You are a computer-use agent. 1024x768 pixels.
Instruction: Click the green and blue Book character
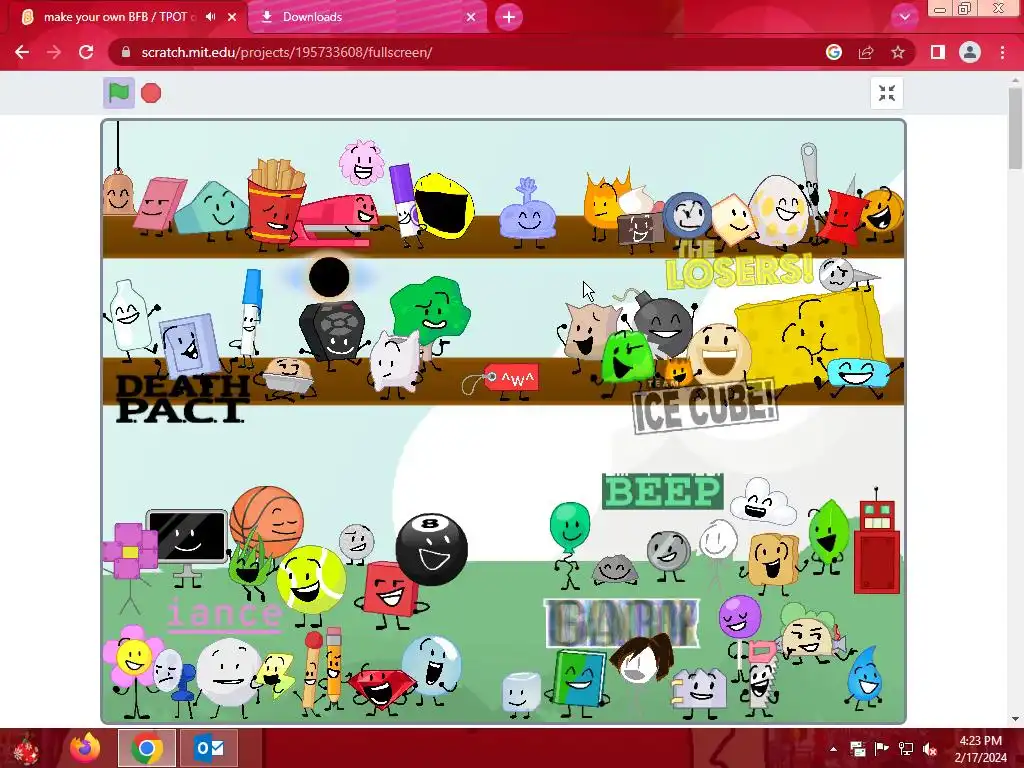coord(580,679)
